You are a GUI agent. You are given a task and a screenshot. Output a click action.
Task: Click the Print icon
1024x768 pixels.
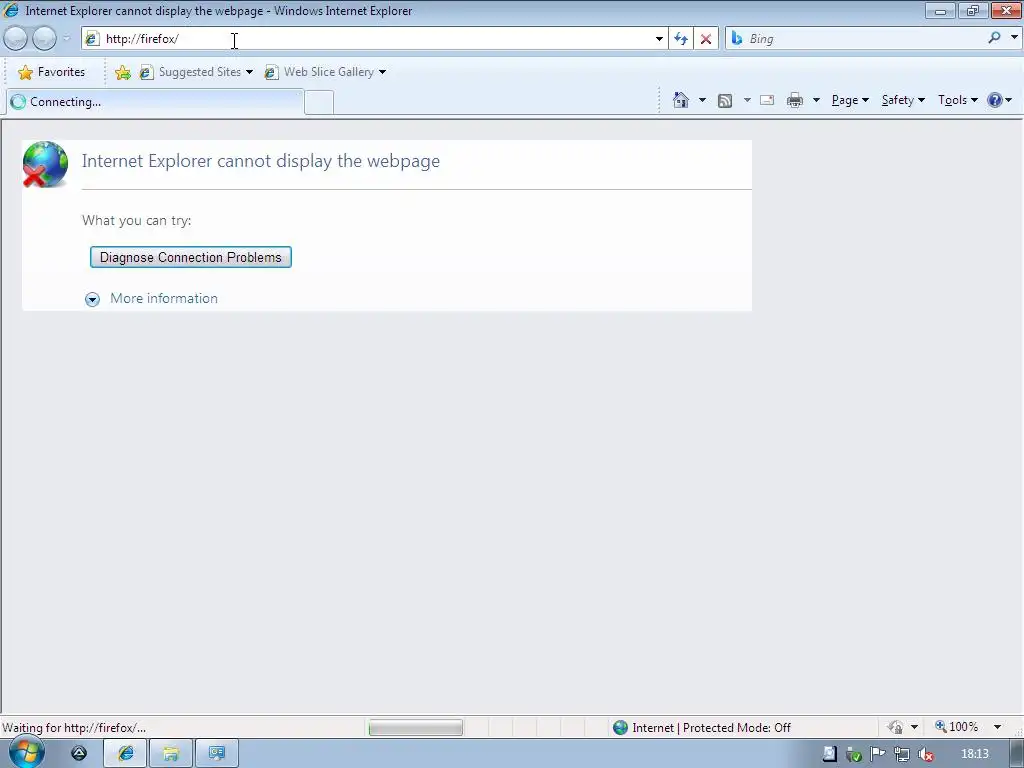click(x=795, y=100)
